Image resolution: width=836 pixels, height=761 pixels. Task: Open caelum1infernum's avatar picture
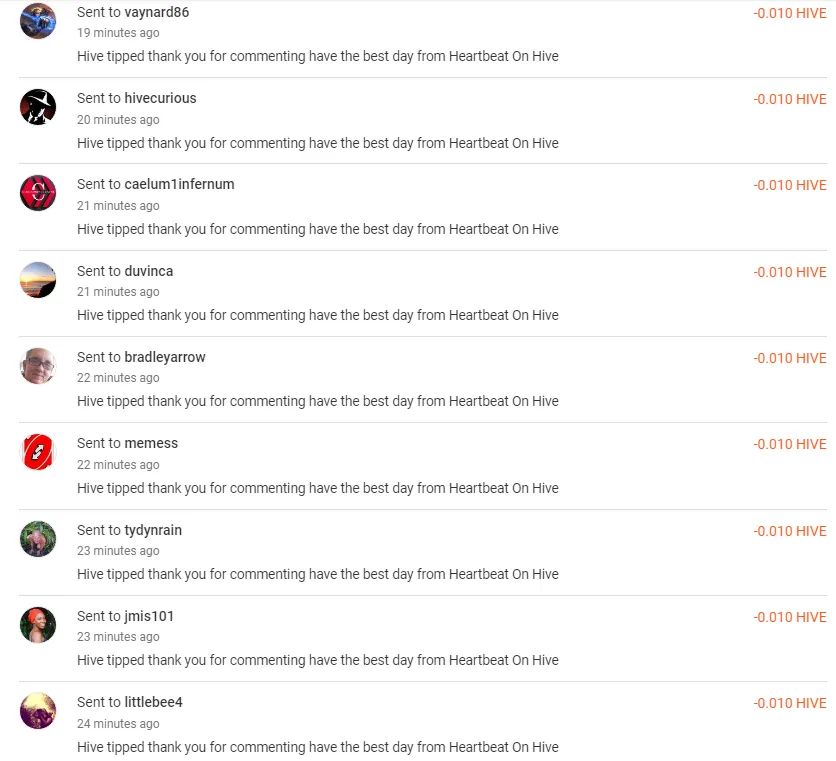[38, 193]
